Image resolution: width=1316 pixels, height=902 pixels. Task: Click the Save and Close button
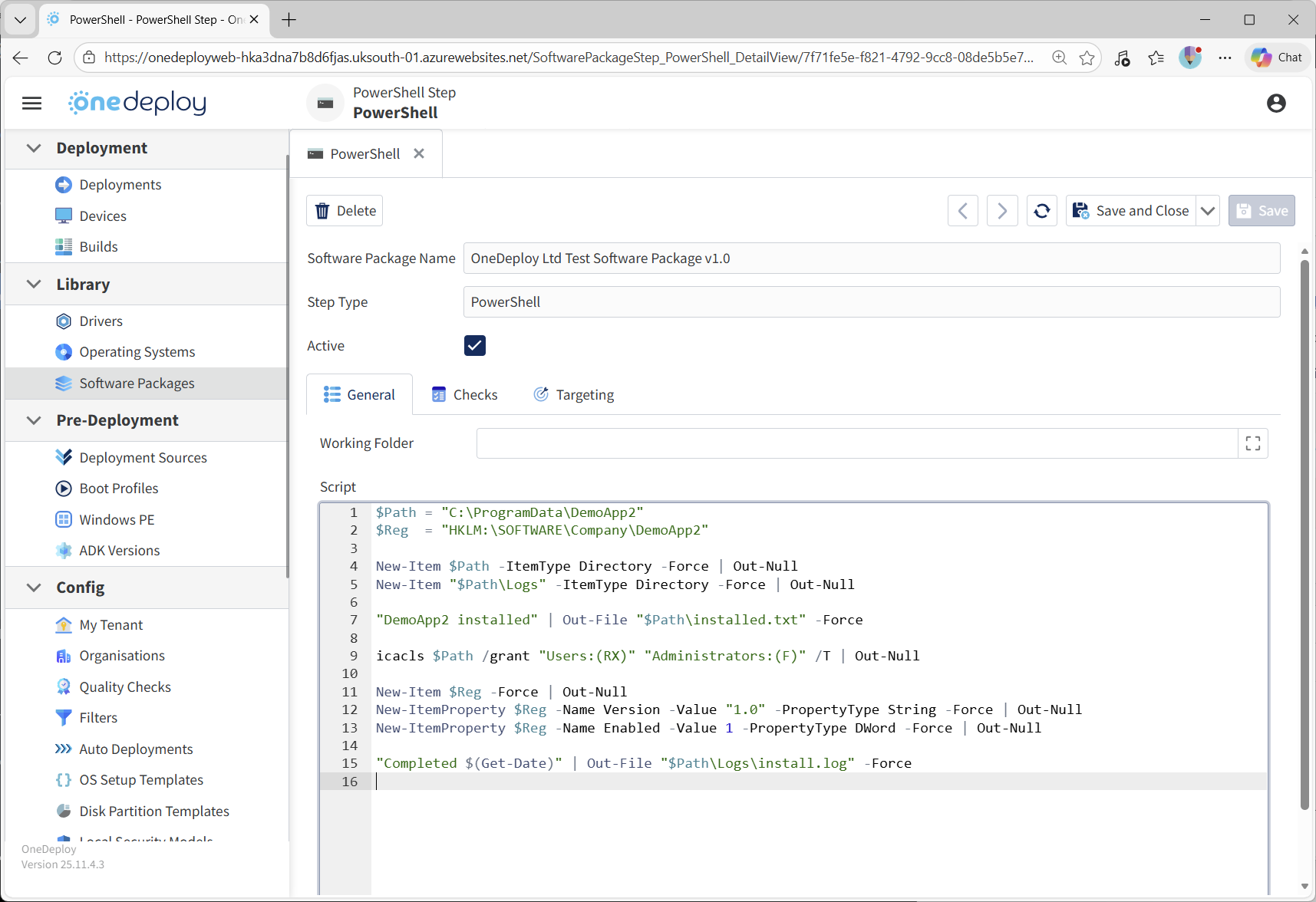coord(1131,211)
